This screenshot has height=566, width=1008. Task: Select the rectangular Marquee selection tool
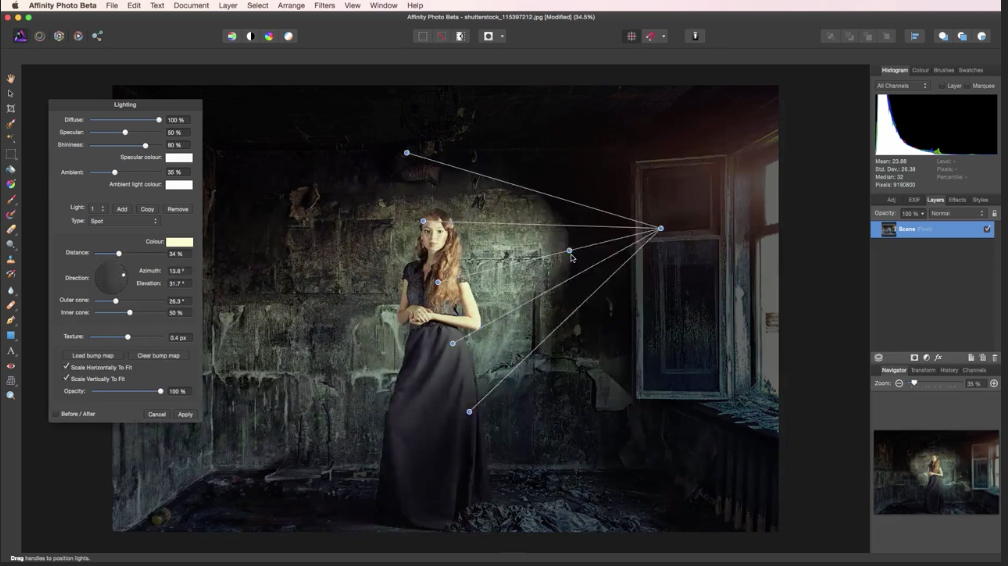pos(11,154)
